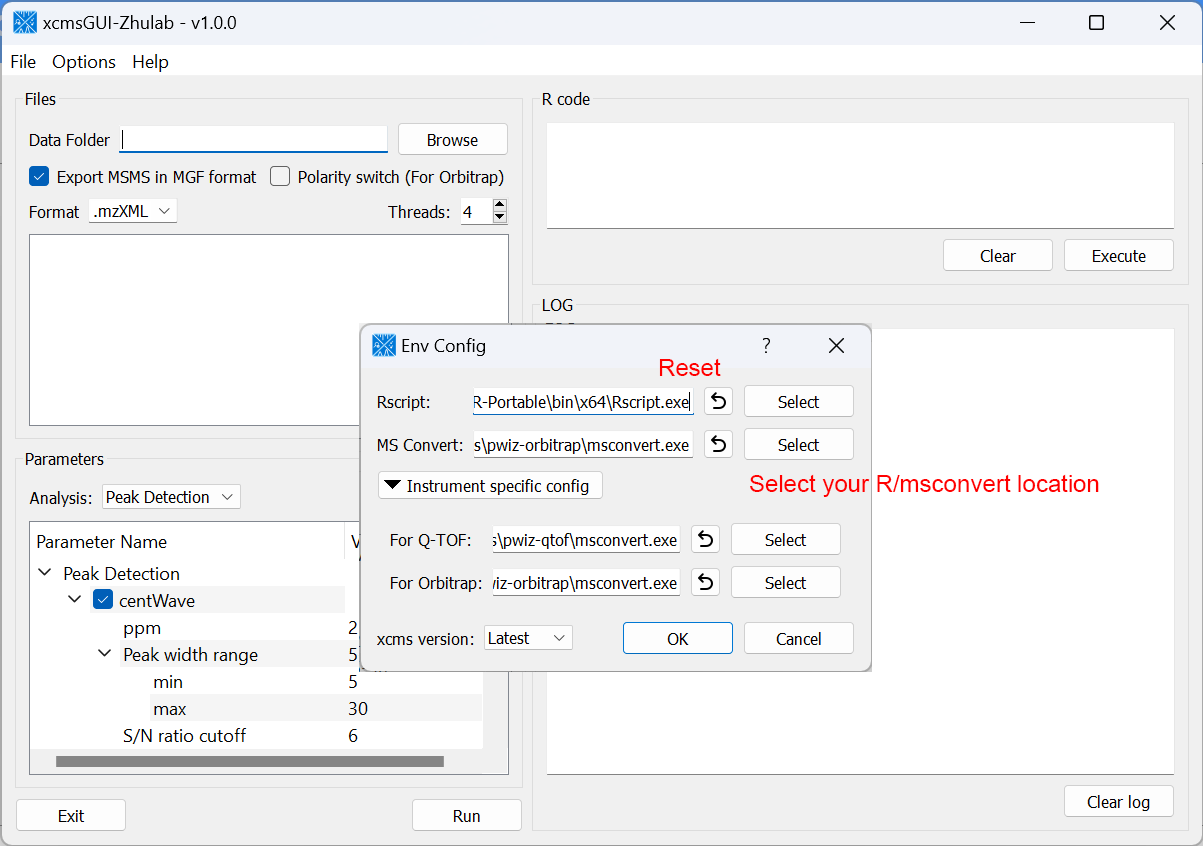Open the Options menu
The image size is (1204, 846).
(84, 62)
